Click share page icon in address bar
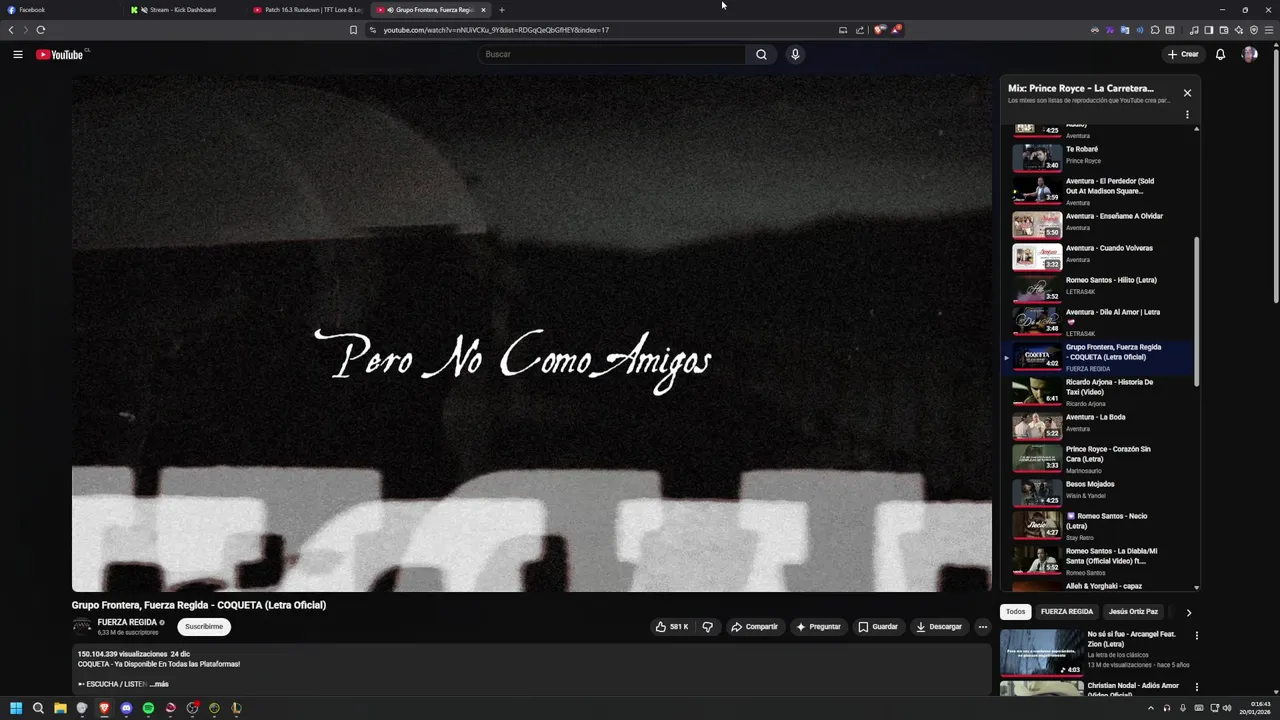 859,30
